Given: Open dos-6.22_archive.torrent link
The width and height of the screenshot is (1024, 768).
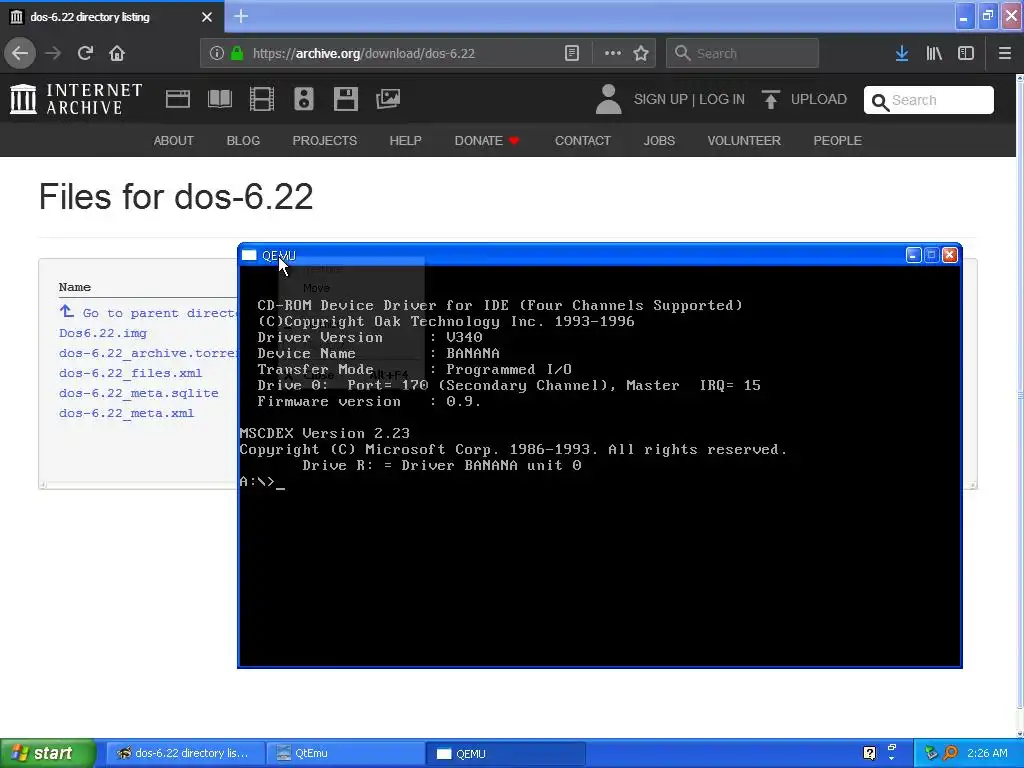Looking at the screenshot, I should pos(148,353).
